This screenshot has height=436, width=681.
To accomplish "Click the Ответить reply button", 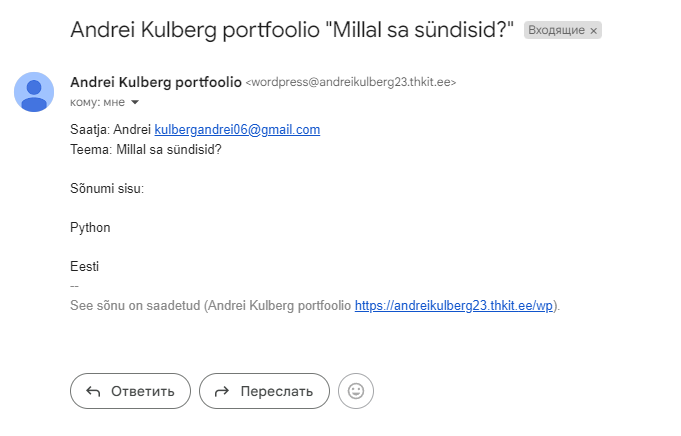I will click(130, 391).
